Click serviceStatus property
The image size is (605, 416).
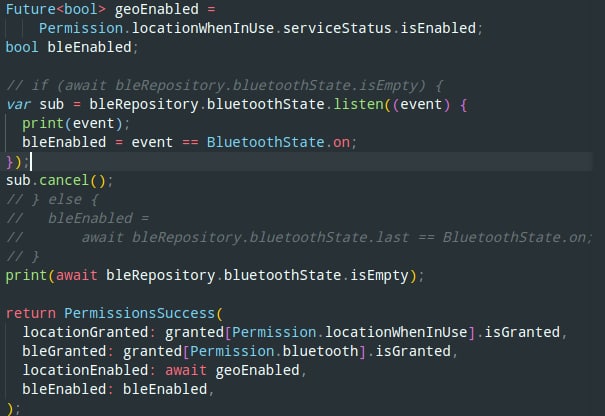click(337, 28)
